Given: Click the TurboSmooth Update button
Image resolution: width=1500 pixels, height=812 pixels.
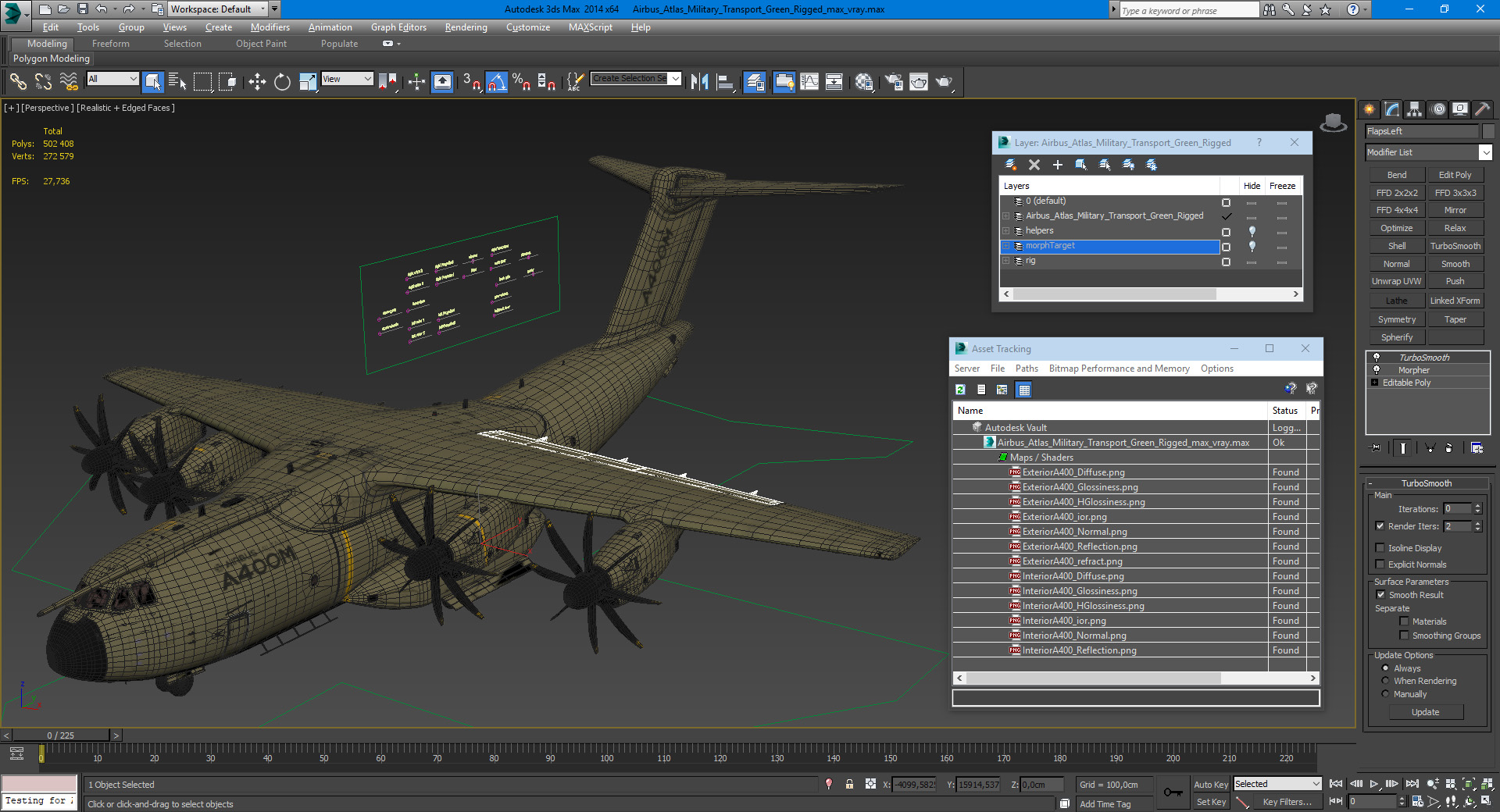Looking at the screenshot, I should click(1425, 712).
